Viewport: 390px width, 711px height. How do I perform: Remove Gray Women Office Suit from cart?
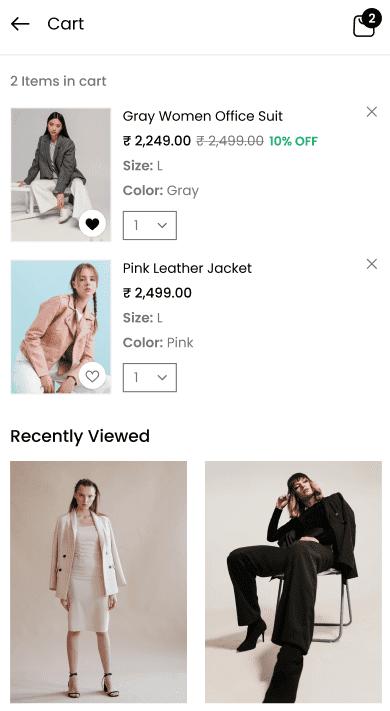[x=371, y=112]
